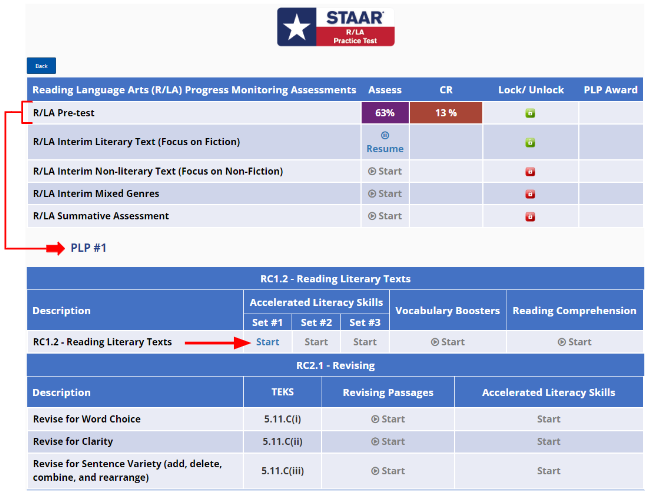Start Revising Passages for Sentence Variety

tap(388, 471)
